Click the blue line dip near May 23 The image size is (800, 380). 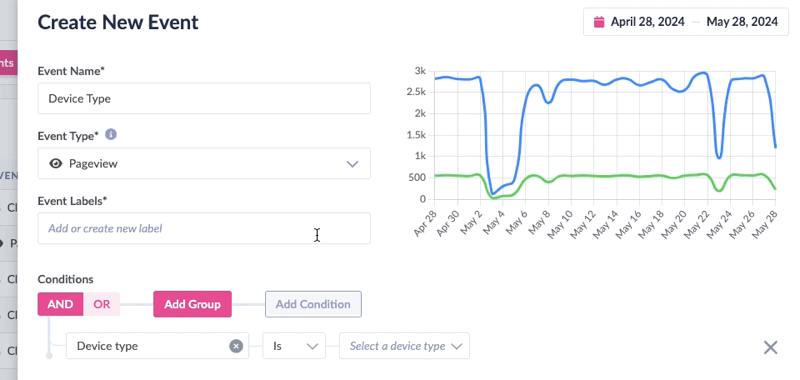[x=719, y=157]
